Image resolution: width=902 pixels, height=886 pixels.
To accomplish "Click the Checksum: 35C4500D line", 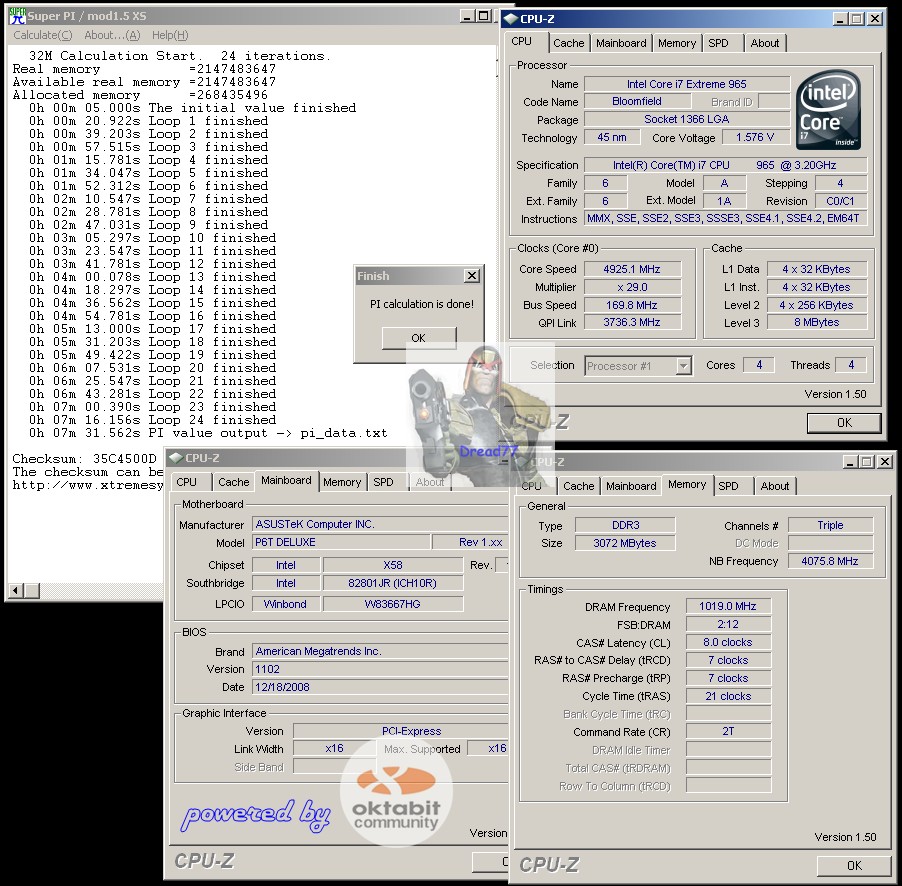I will 85,459.
